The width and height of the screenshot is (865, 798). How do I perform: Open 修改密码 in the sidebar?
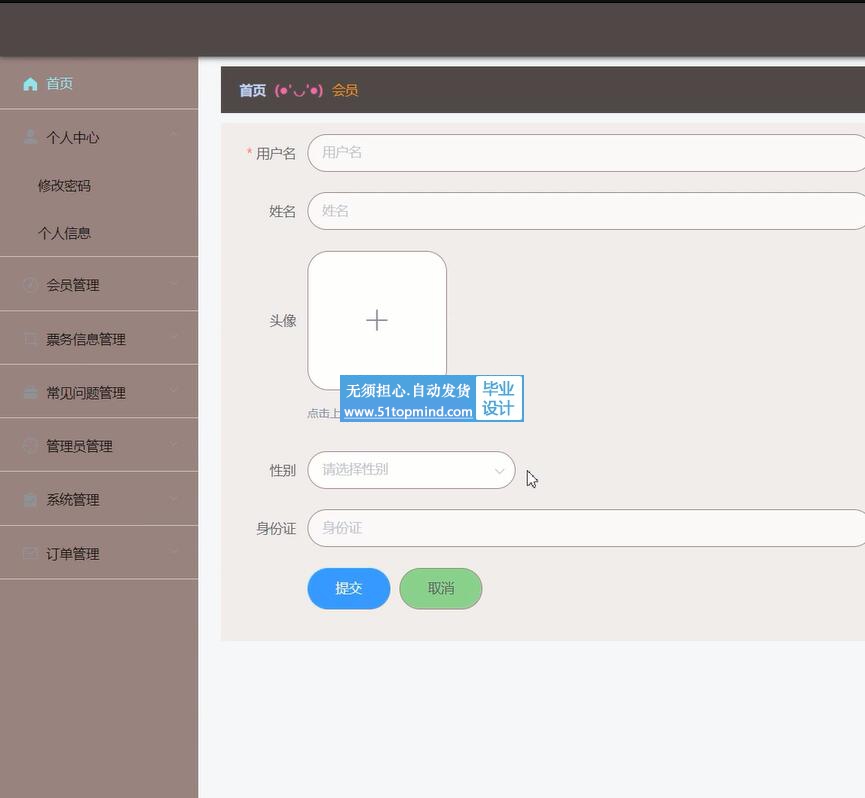(64, 186)
